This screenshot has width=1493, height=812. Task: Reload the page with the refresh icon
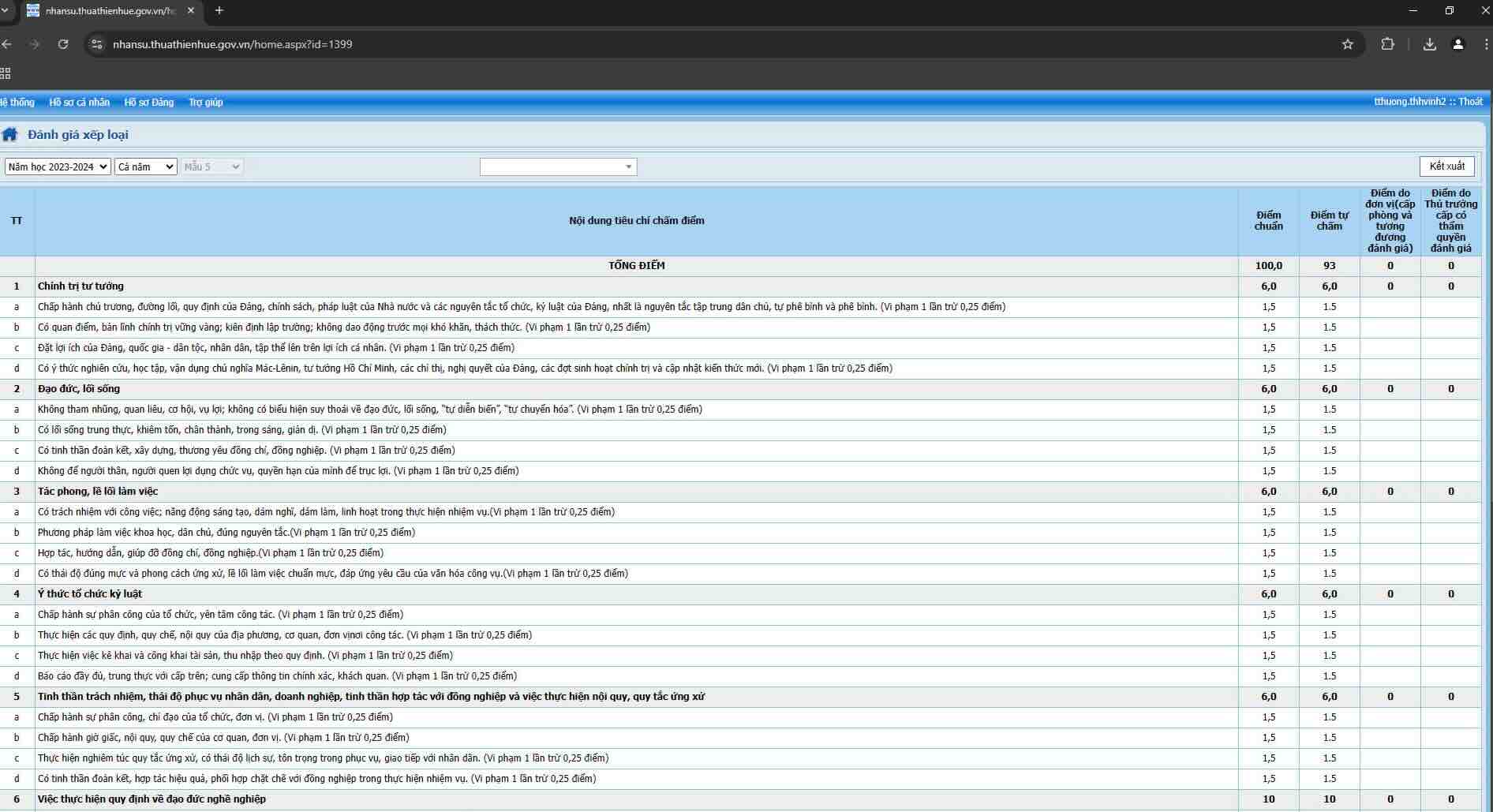[63, 44]
